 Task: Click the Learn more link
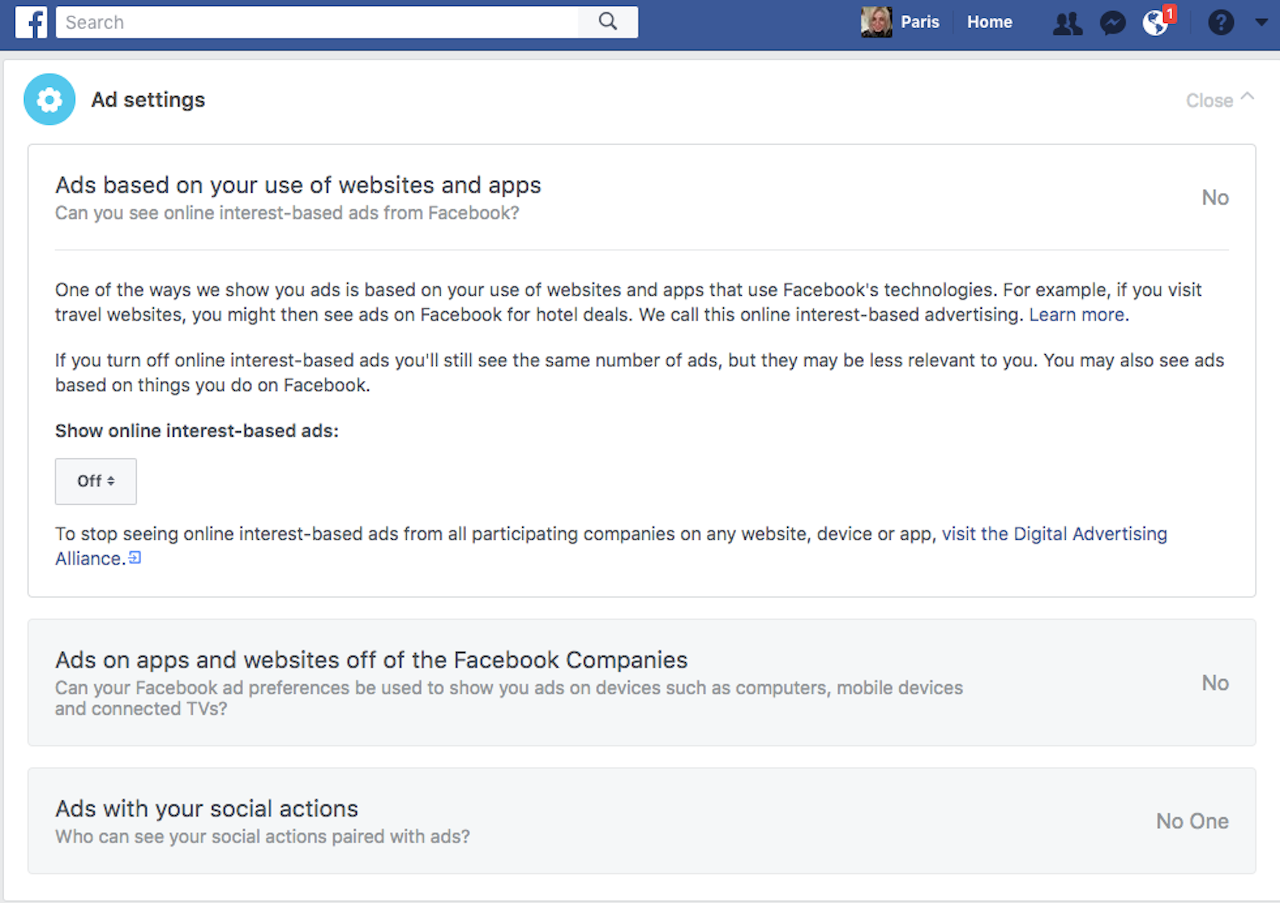(1077, 314)
